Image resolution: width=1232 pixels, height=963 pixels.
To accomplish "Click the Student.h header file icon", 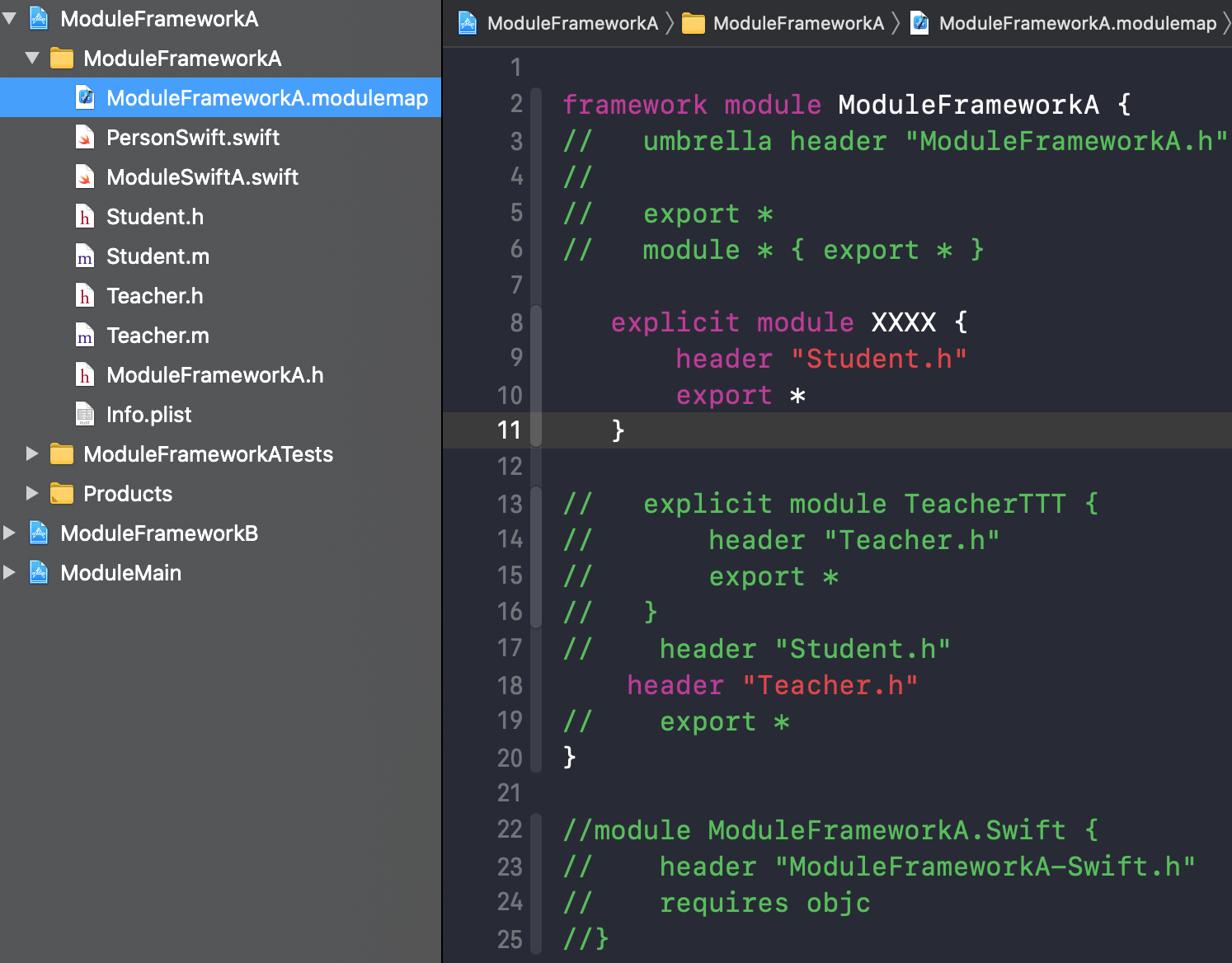I will (x=85, y=217).
